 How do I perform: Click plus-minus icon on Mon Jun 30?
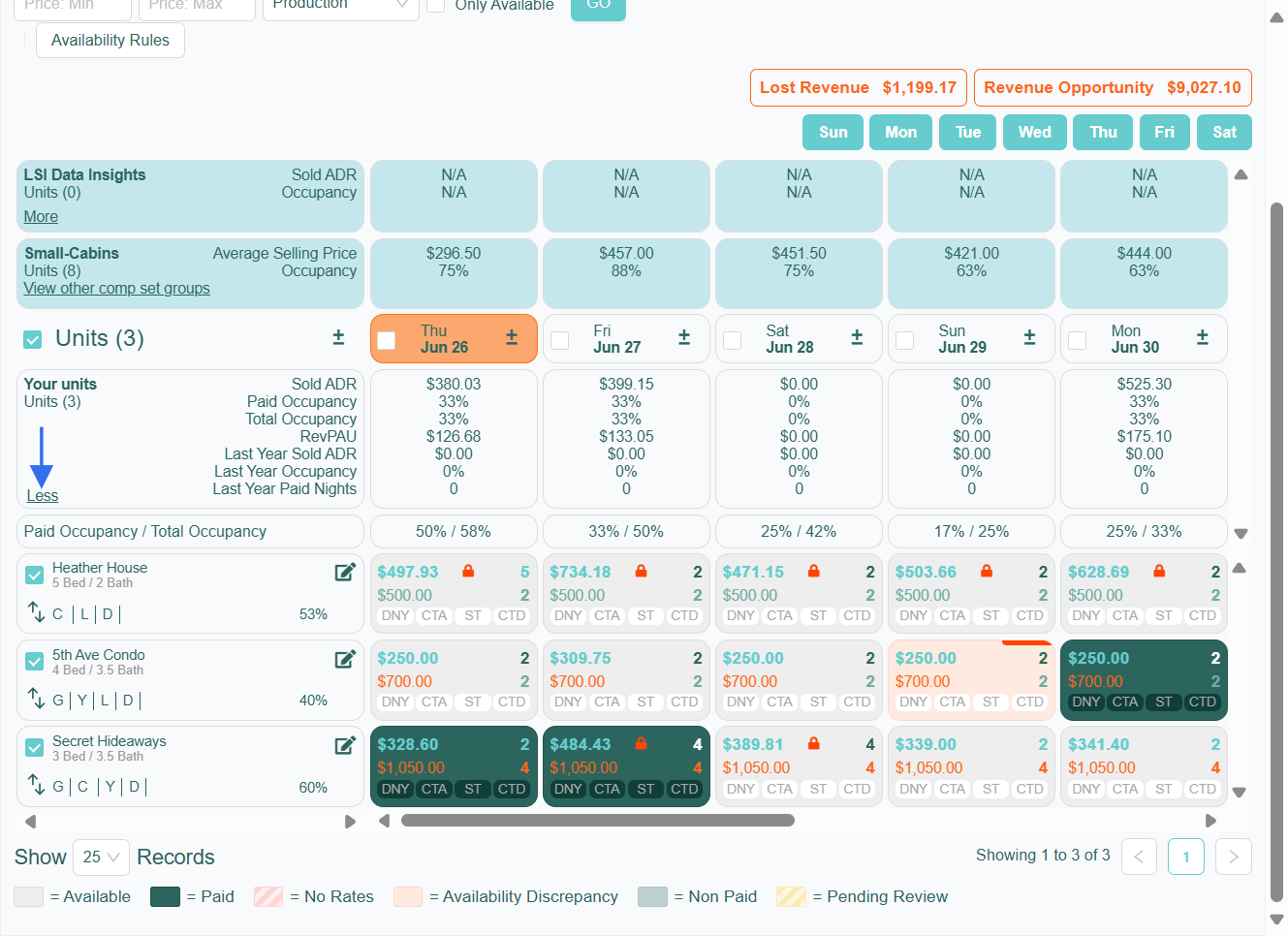pyautogui.click(x=1203, y=337)
